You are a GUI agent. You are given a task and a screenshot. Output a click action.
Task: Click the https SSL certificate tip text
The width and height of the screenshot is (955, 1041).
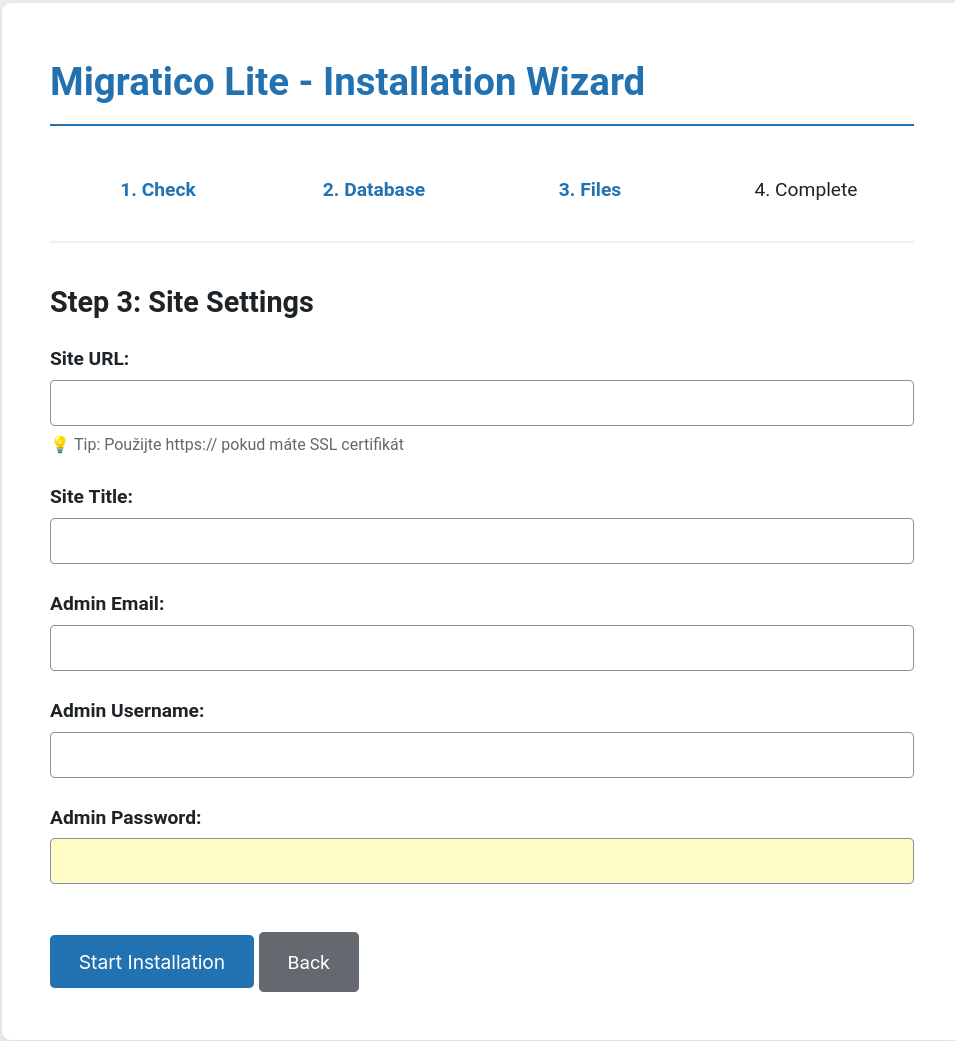coord(239,444)
